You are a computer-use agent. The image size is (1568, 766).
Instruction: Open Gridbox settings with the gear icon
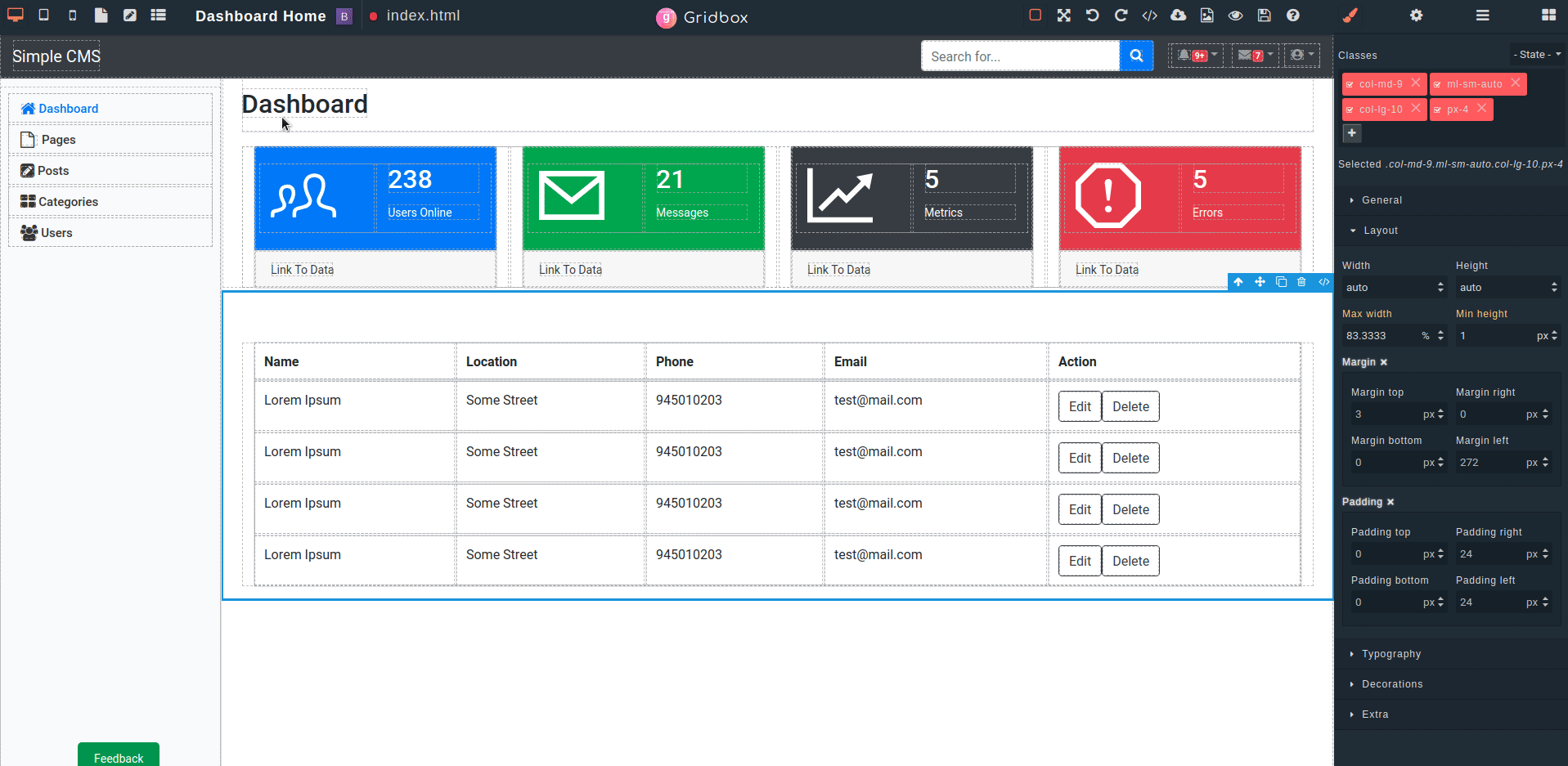[1417, 15]
